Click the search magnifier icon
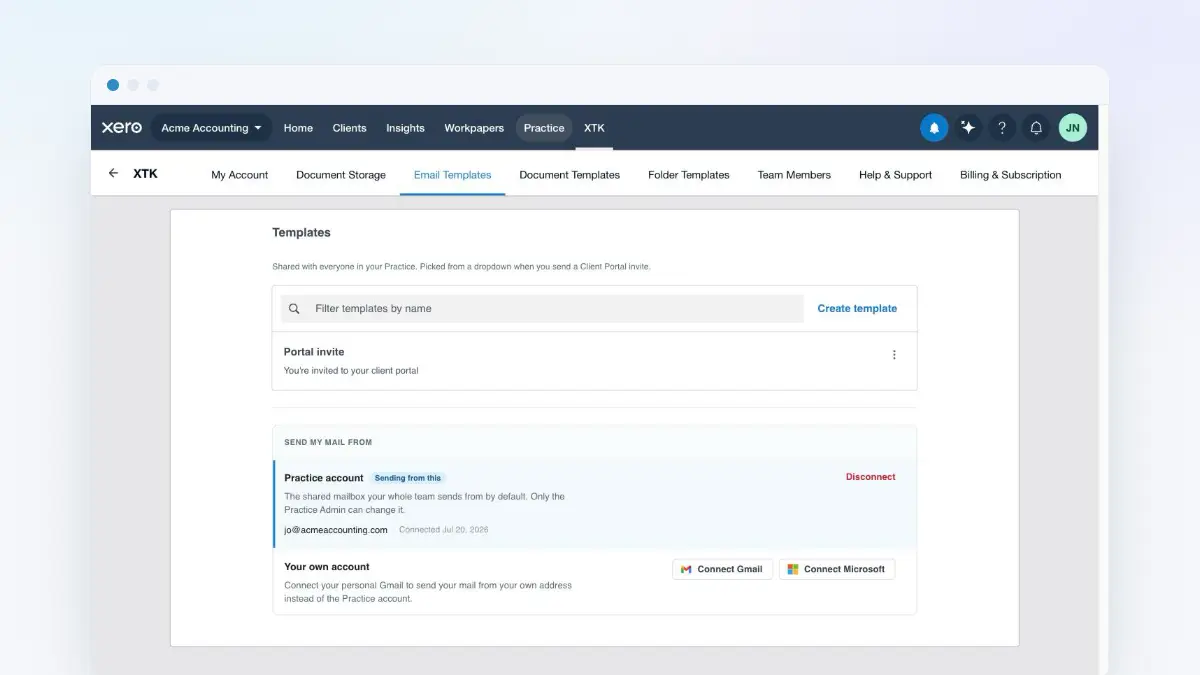 coord(294,309)
